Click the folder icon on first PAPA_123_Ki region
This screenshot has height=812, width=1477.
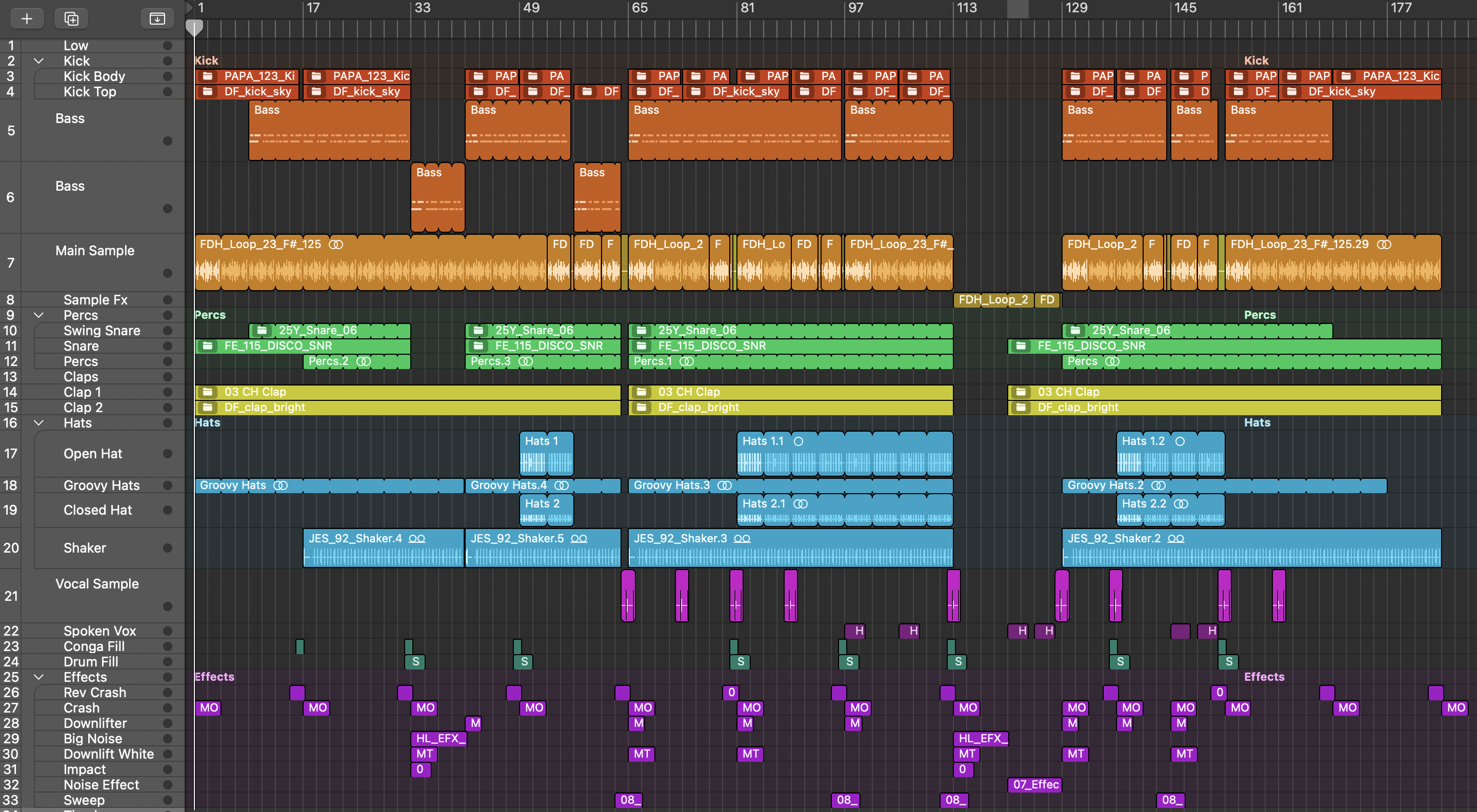[208, 76]
